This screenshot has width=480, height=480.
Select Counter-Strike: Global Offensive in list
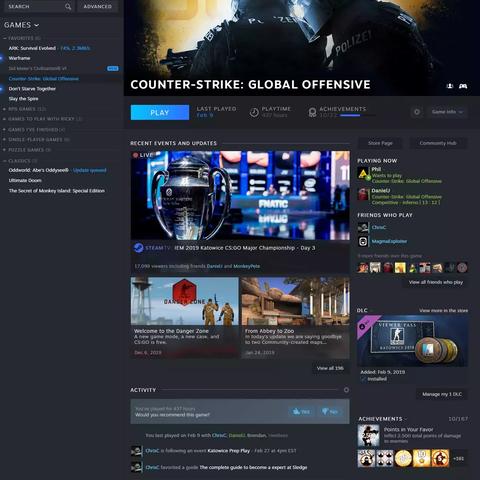click(44, 79)
